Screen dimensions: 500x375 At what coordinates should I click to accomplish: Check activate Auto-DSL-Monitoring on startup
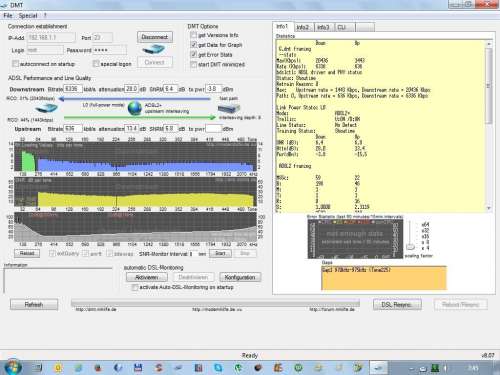135,287
